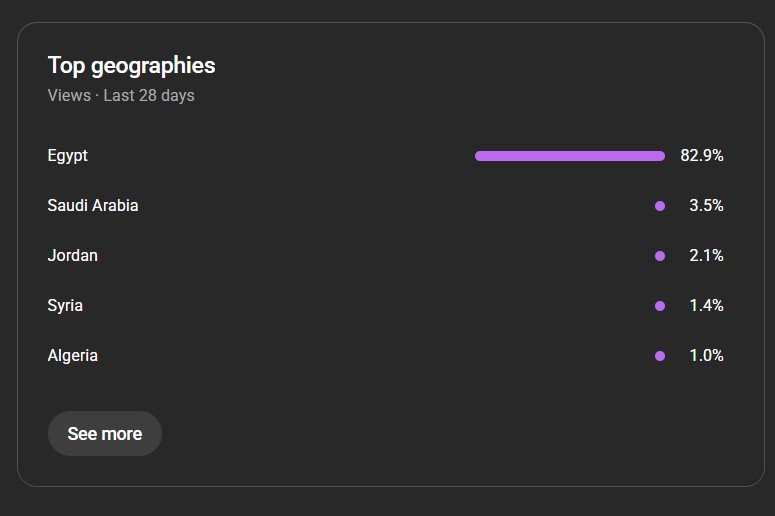Screen dimensions: 775x516
Task: Click the 82.9% value for Egypt
Action: click(701, 156)
